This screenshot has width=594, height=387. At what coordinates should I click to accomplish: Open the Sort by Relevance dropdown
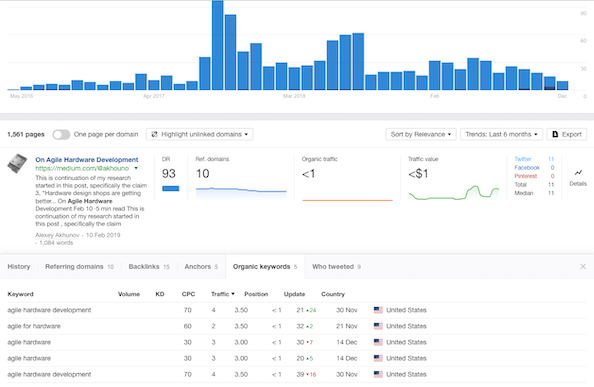point(421,134)
